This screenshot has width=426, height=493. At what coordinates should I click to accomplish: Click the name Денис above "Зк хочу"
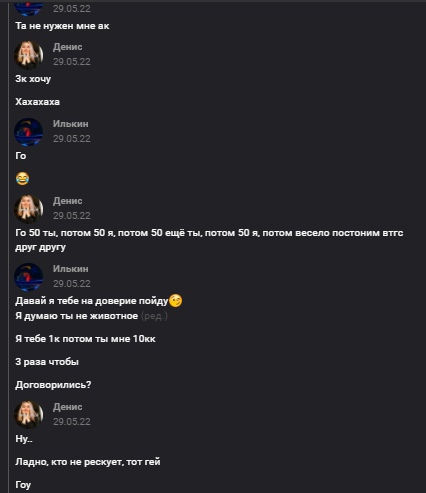(68, 47)
